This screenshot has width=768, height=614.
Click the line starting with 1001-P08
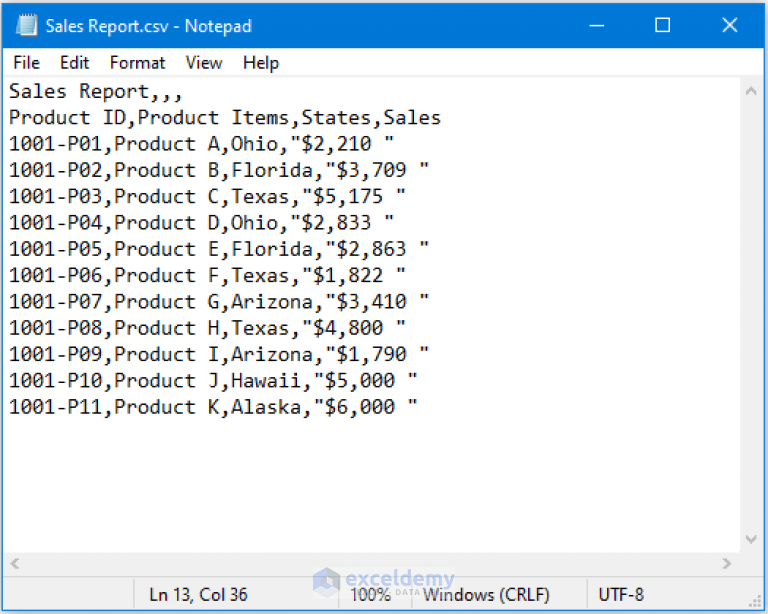207,329
